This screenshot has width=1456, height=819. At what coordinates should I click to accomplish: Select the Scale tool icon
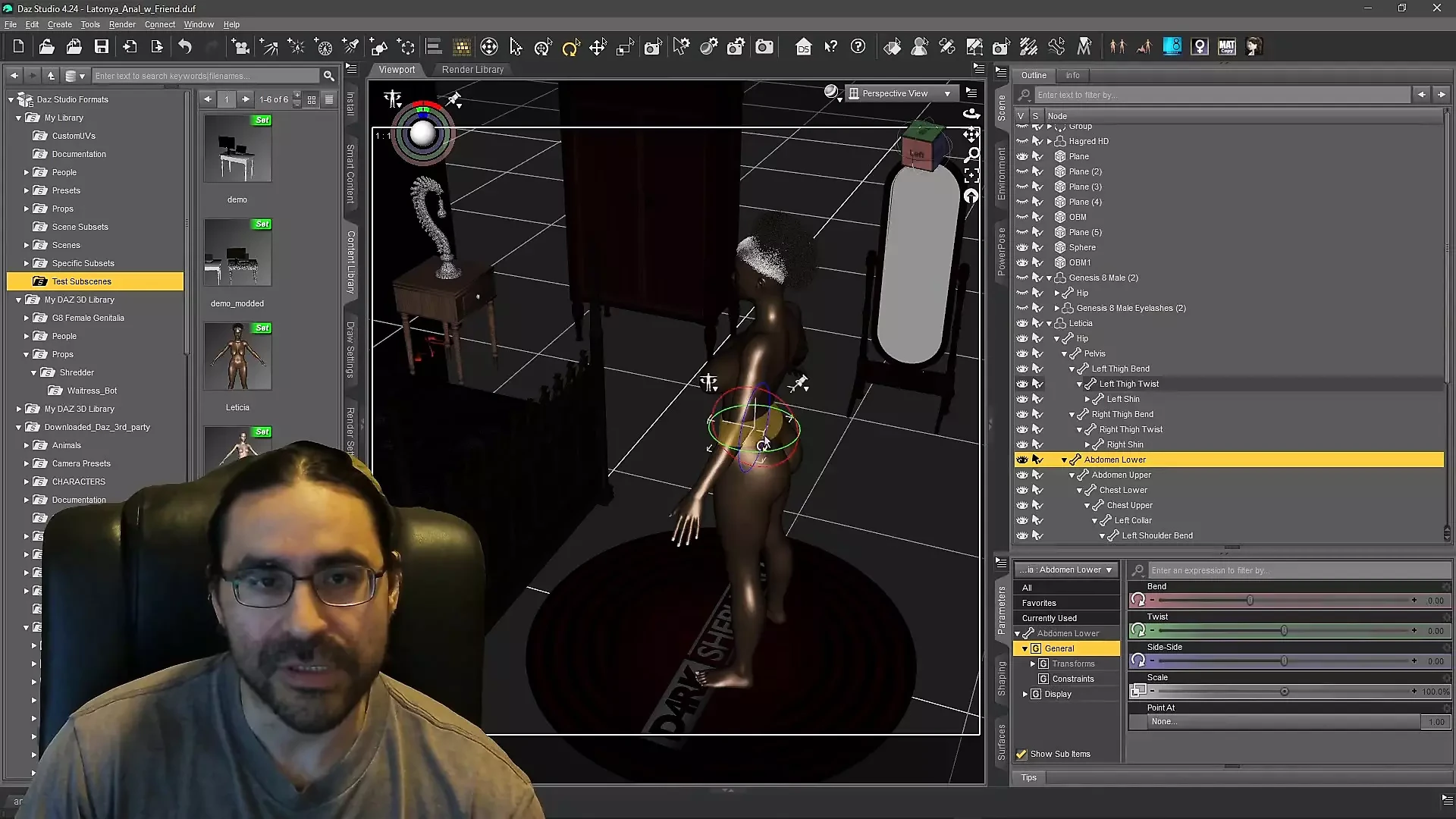click(x=625, y=47)
